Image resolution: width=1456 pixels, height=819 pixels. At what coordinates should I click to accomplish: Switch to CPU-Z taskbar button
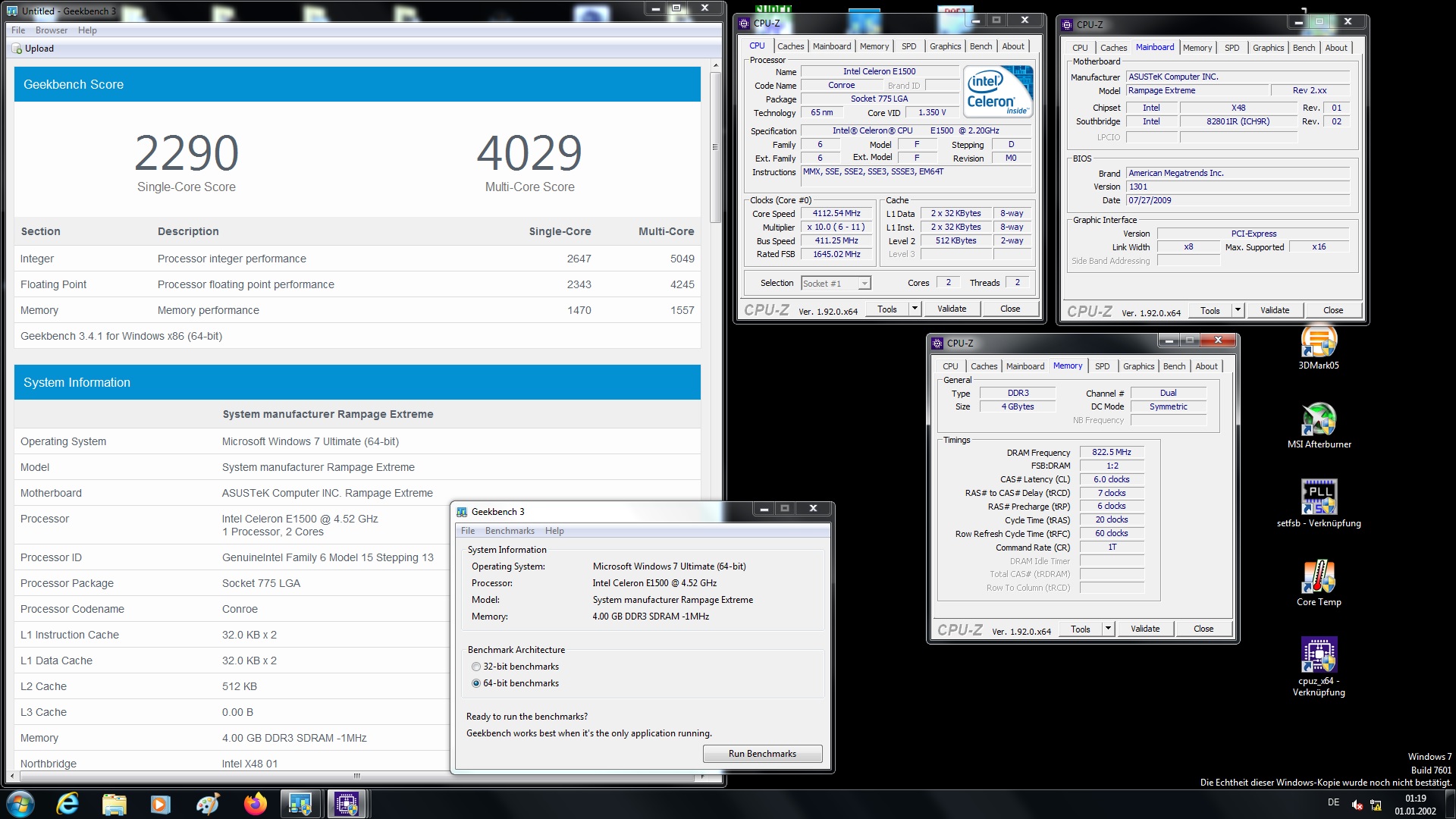click(347, 803)
